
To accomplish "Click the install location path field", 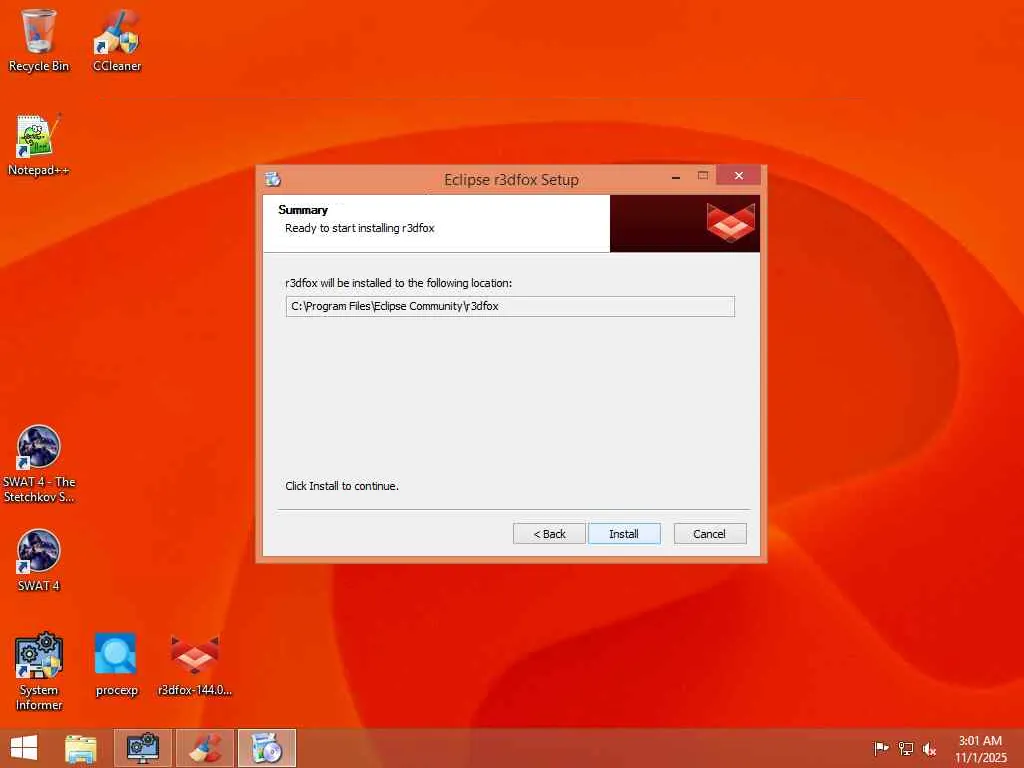I will 510,306.
